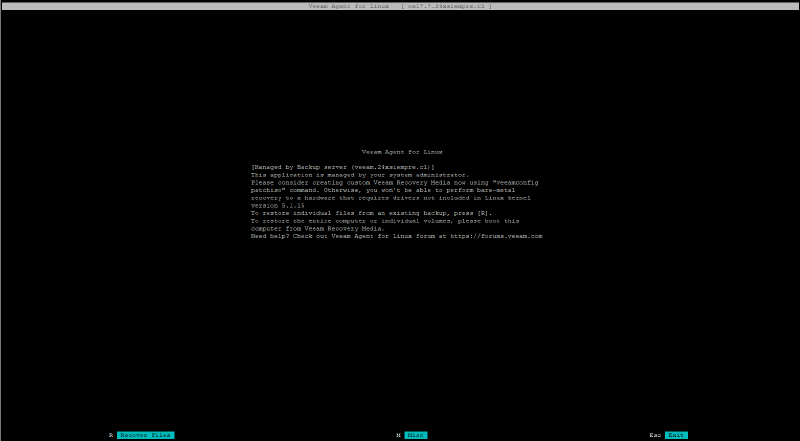Click the "press [R]" restore instruction line
Screen dimensions: 800x441
371,213
